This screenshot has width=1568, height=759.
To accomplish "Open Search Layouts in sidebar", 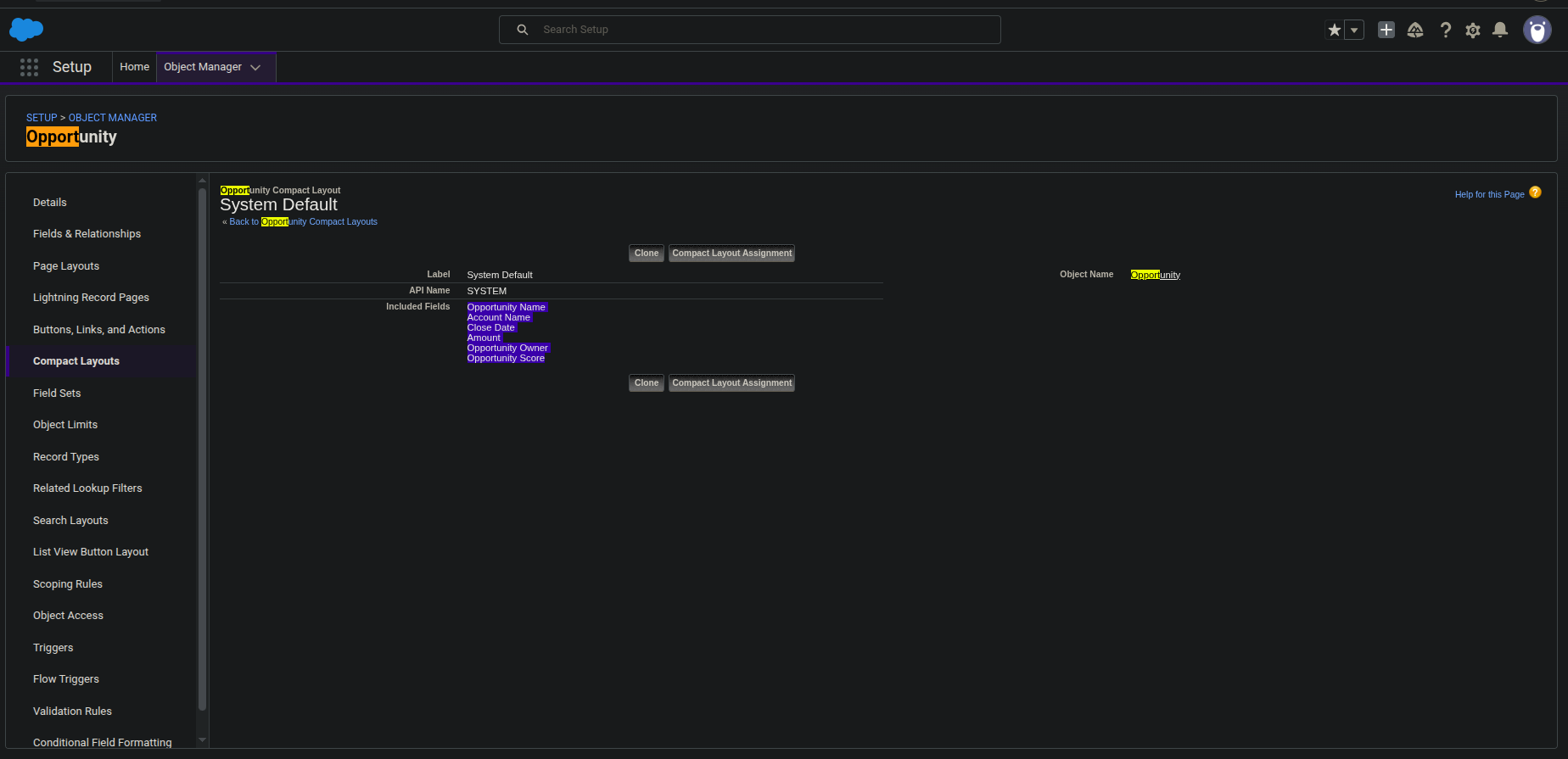I will 70,520.
